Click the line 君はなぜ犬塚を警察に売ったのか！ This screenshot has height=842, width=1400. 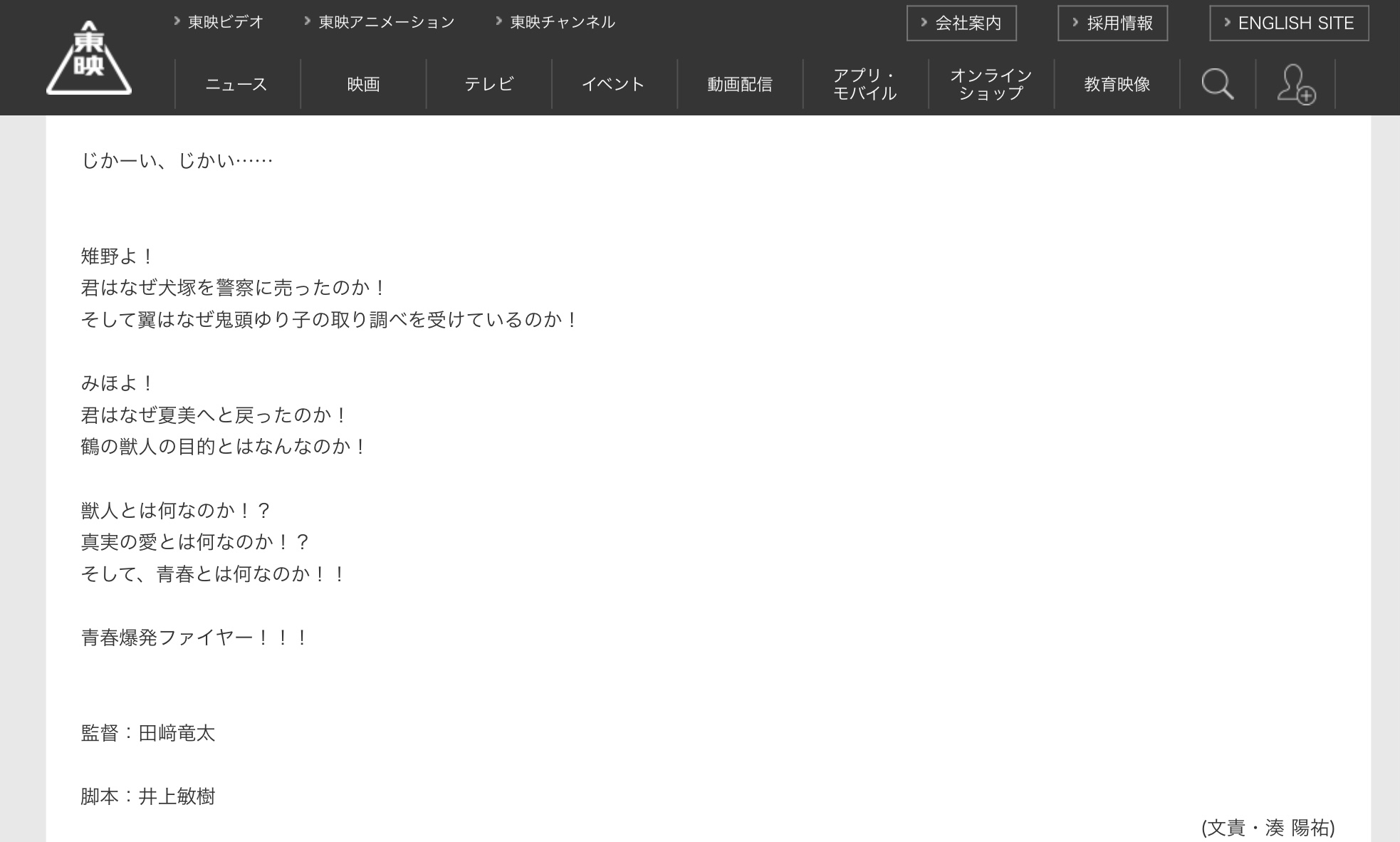click(x=234, y=288)
